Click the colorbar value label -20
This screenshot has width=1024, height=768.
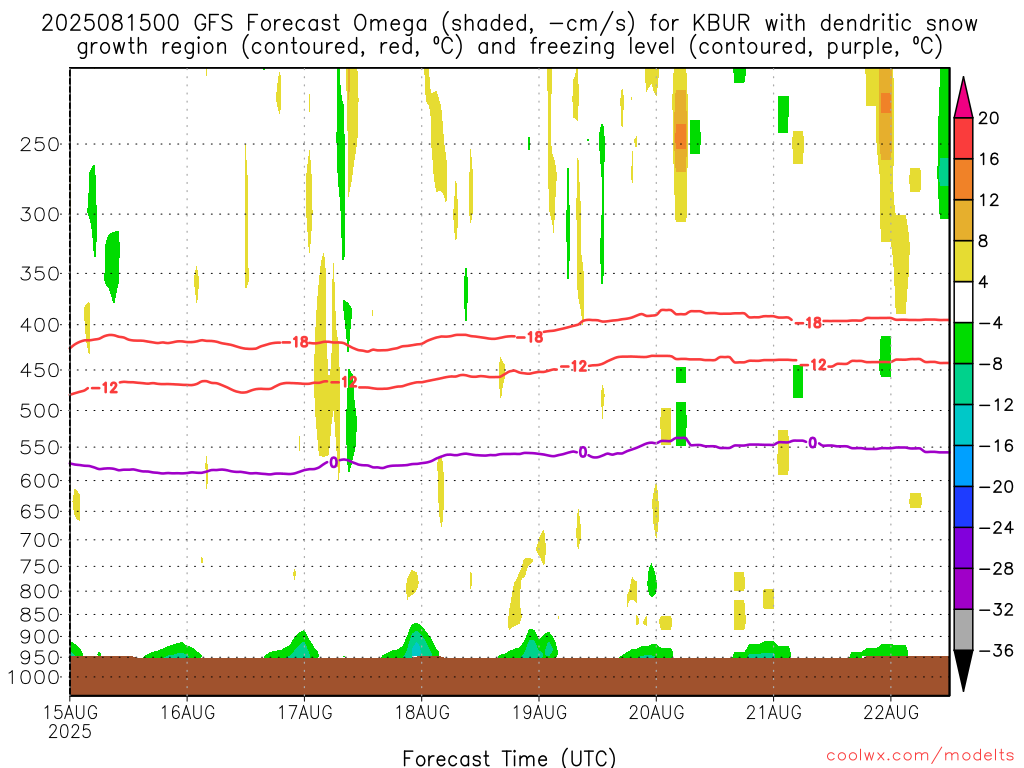[x=996, y=487]
